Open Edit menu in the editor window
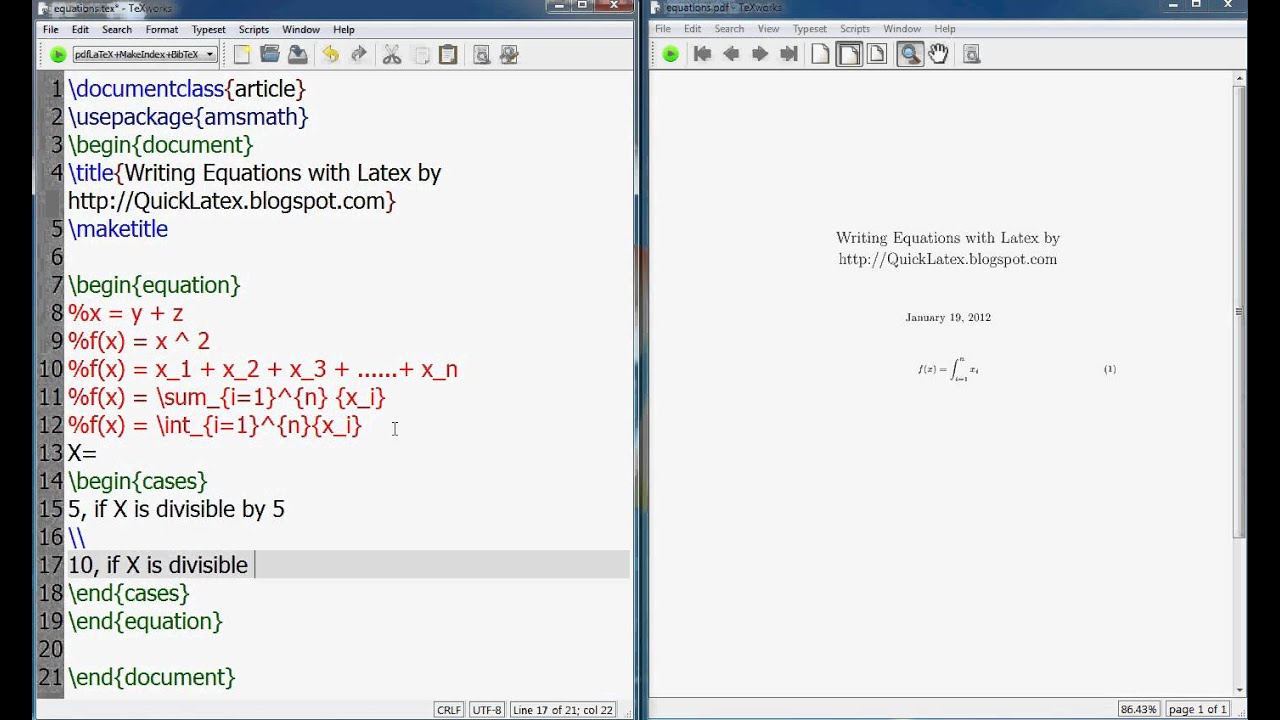1280x720 pixels. point(80,29)
